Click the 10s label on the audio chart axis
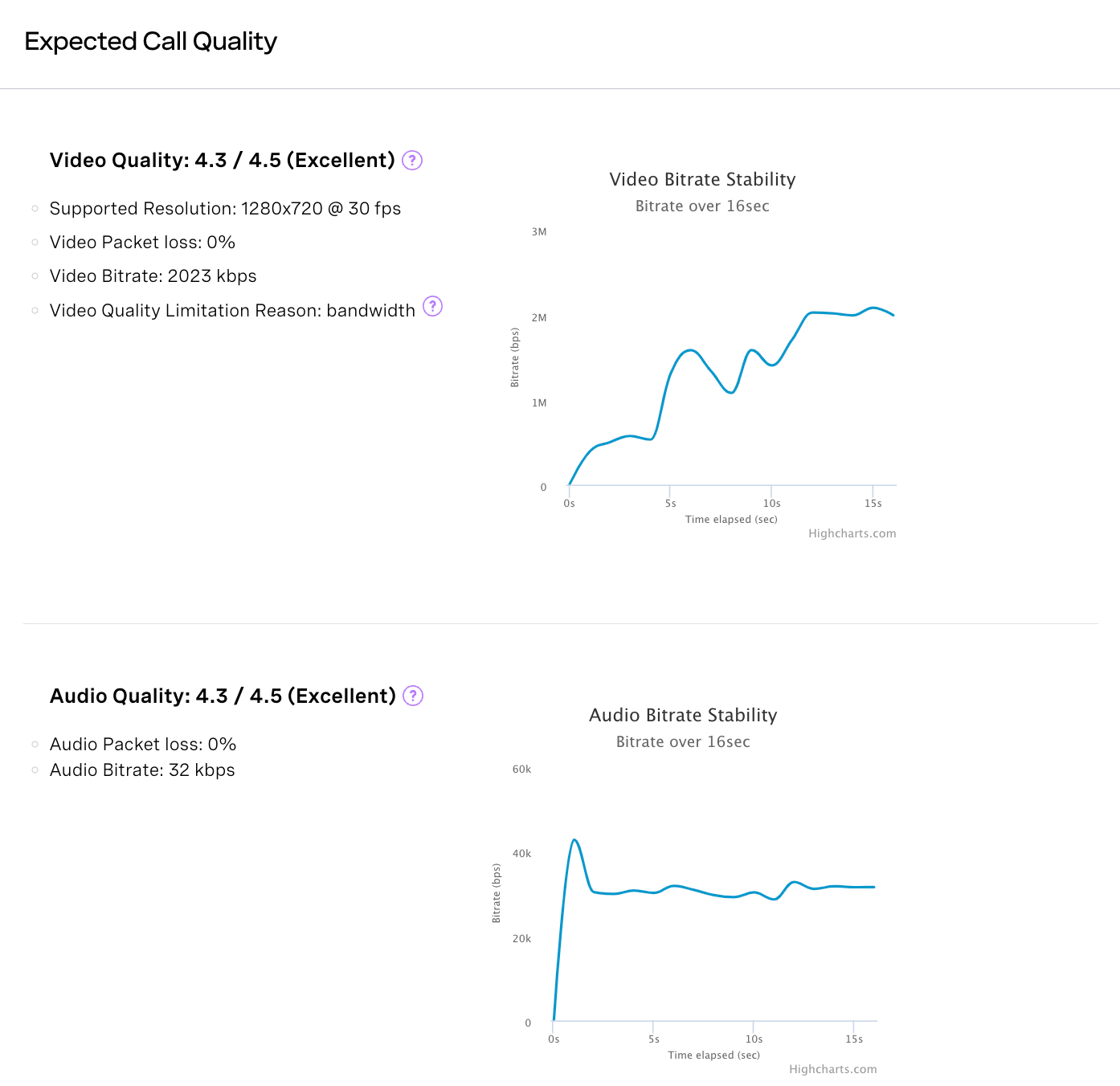This screenshot has height=1086, width=1120. (x=754, y=1039)
